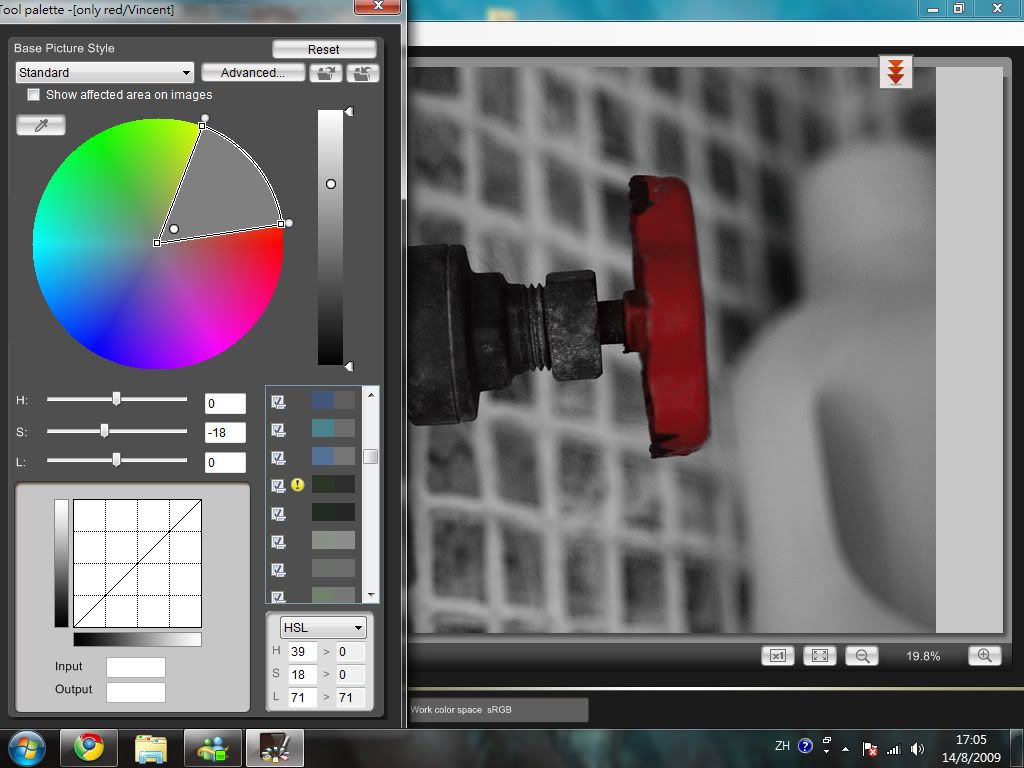
Task: Open the Advanced settings dialog
Action: click(x=252, y=73)
